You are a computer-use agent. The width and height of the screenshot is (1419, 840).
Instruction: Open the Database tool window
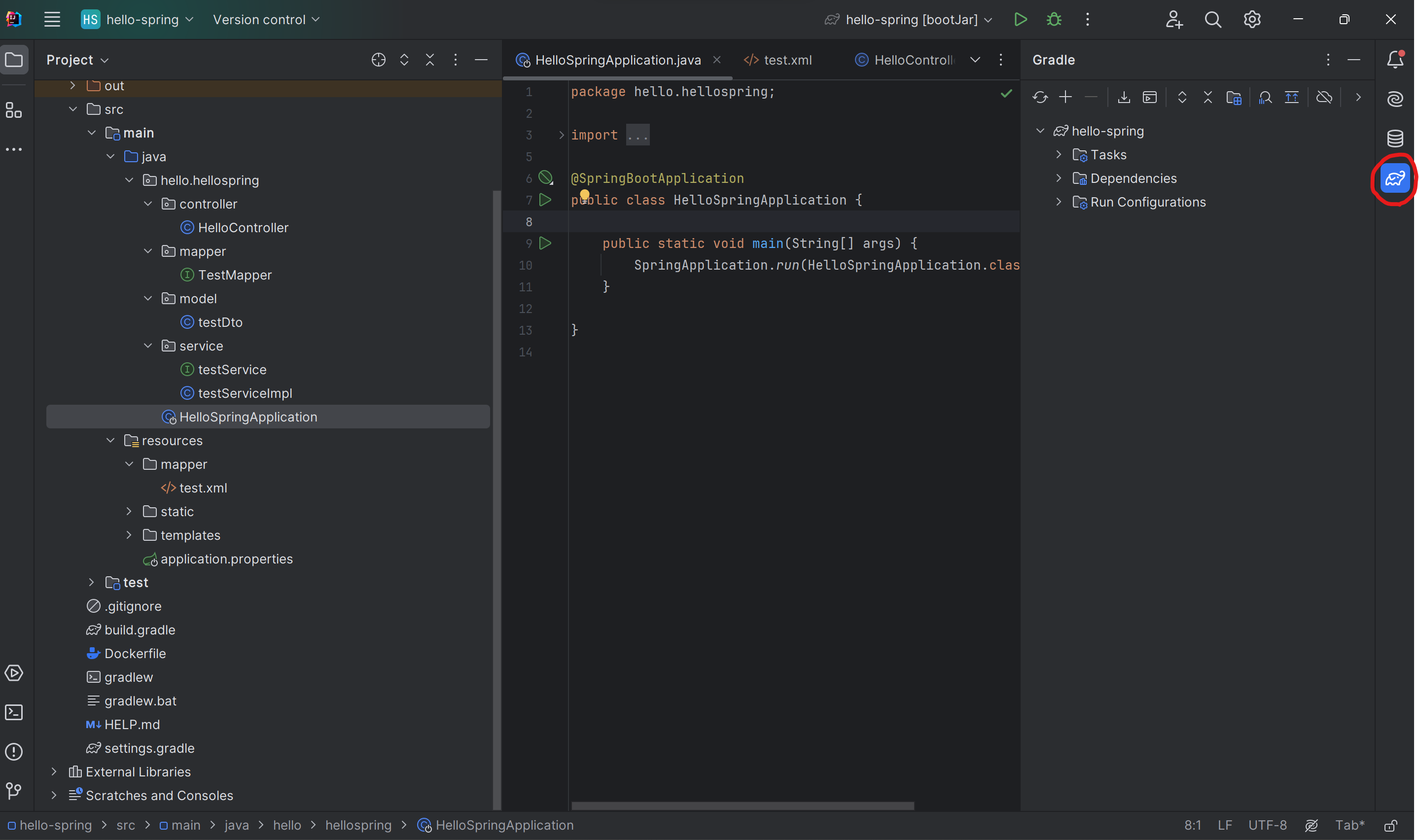tap(1395, 138)
